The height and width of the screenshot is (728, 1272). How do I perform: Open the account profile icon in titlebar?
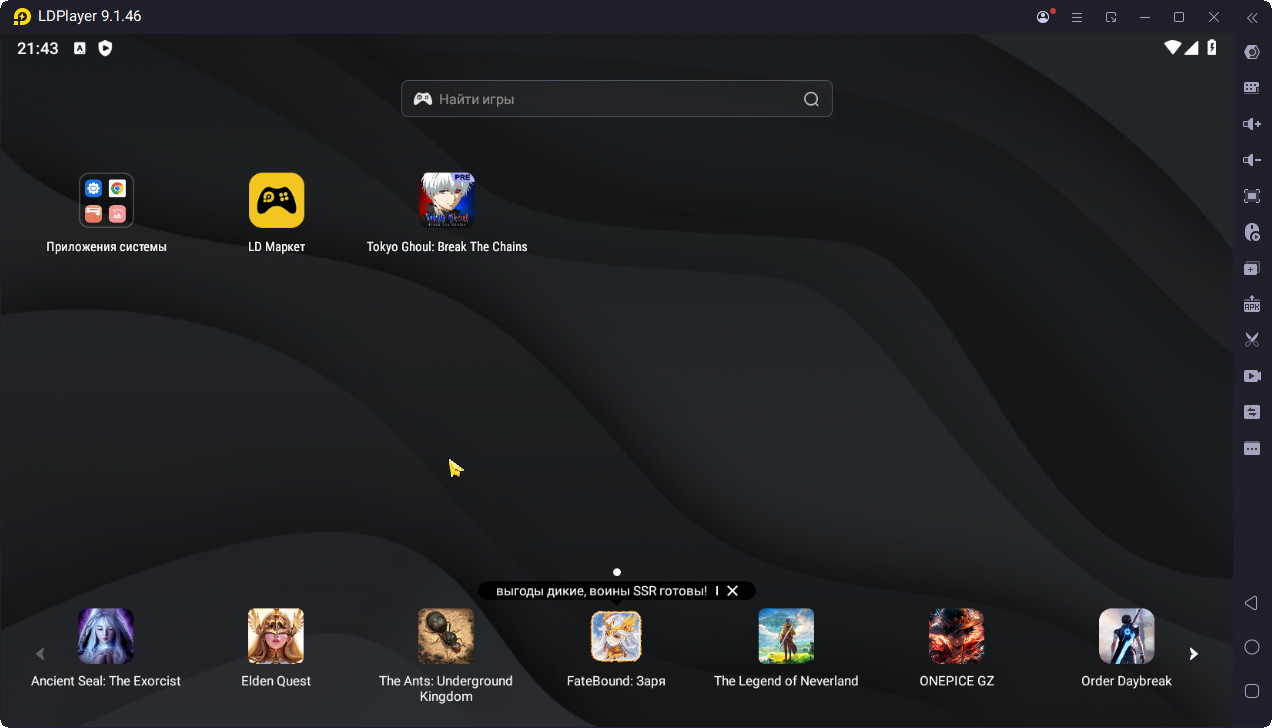point(1044,17)
